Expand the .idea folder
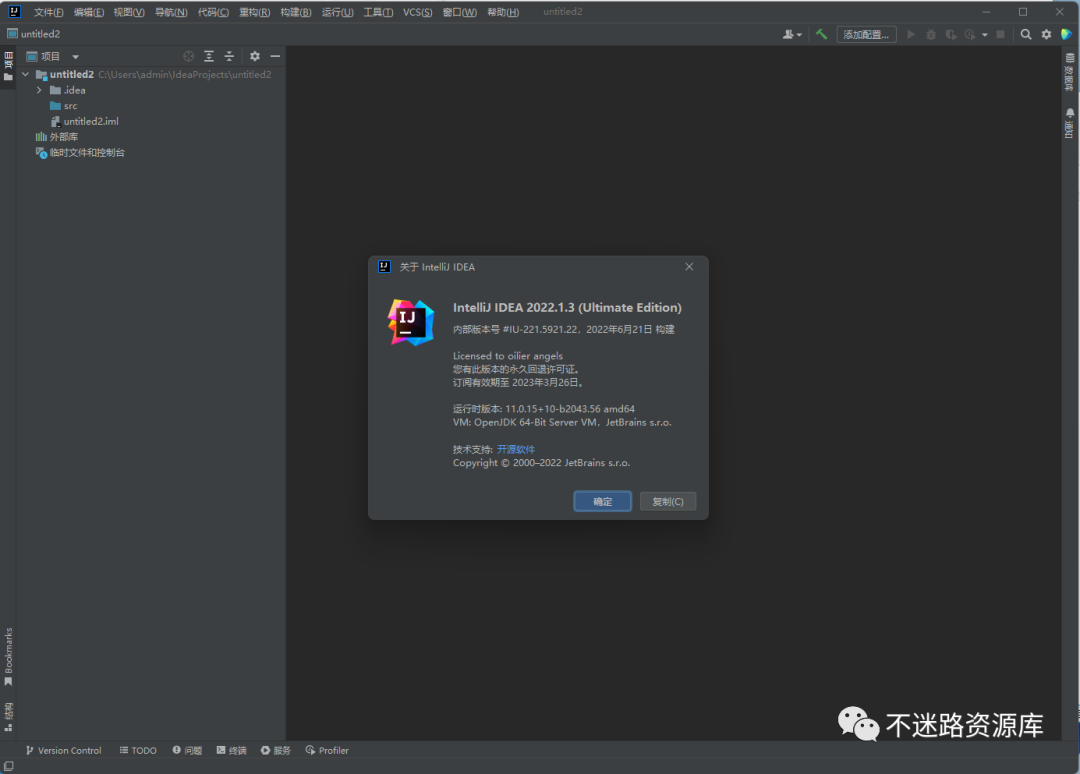The width and height of the screenshot is (1080, 774). pos(39,90)
